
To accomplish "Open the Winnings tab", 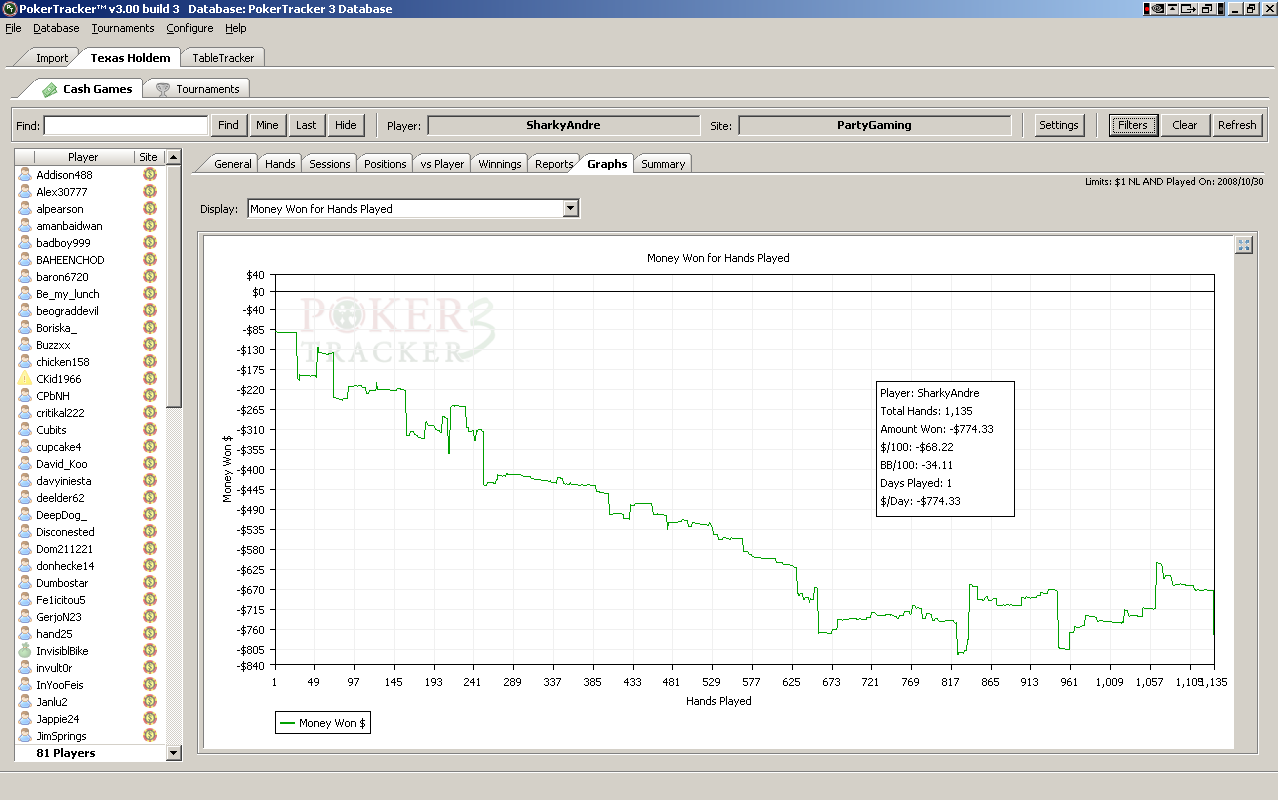I will pyautogui.click(x=500, y=164).
